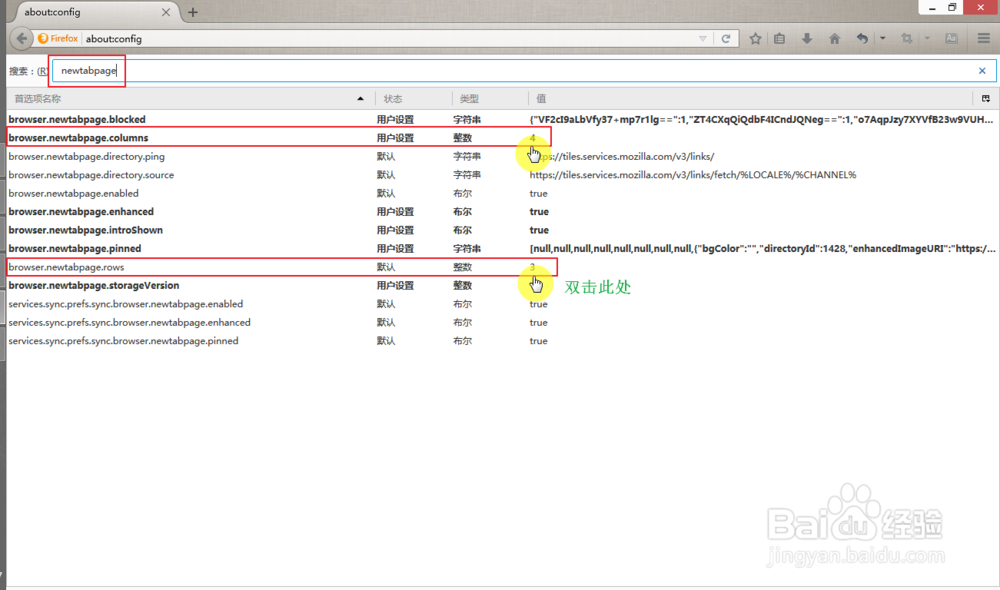Image resolution: width=1000 pixels, height=590 pixels.
Task: Open Downloads with the arrow icon
Action: [x=806, y=37]
